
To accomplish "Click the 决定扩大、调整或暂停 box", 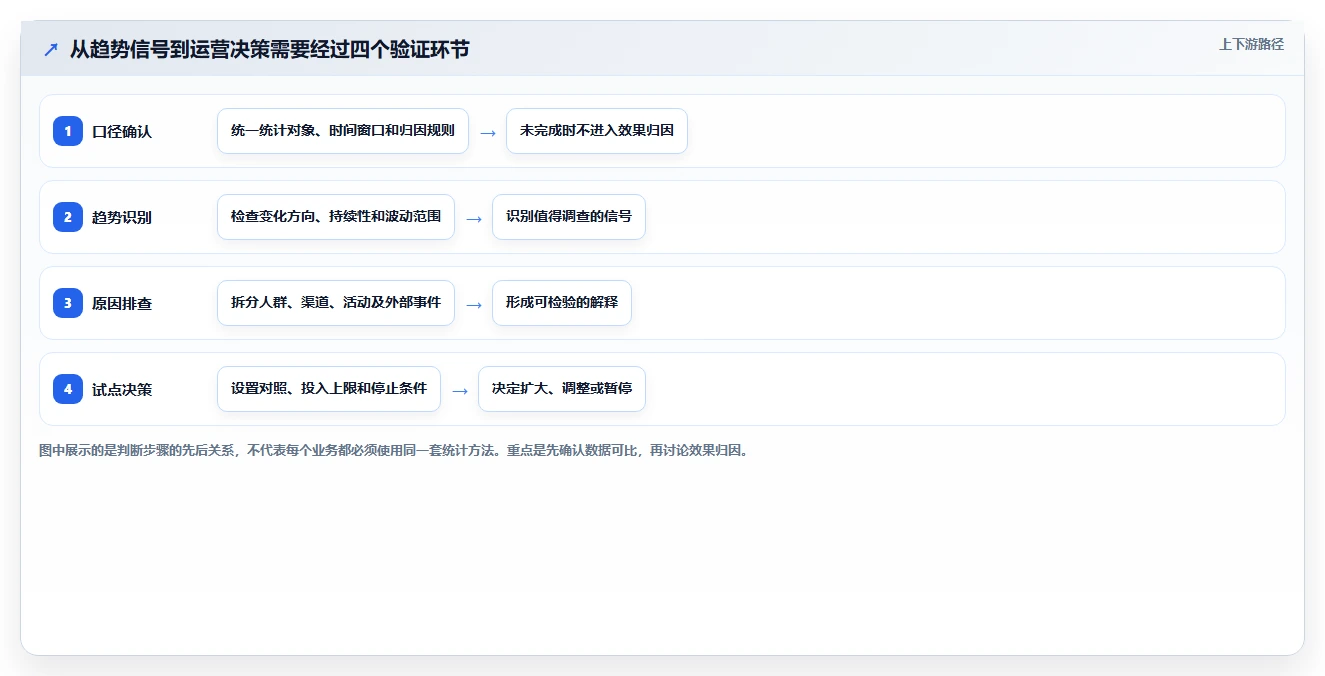I will pyautogui.click(x=562, y=389).
